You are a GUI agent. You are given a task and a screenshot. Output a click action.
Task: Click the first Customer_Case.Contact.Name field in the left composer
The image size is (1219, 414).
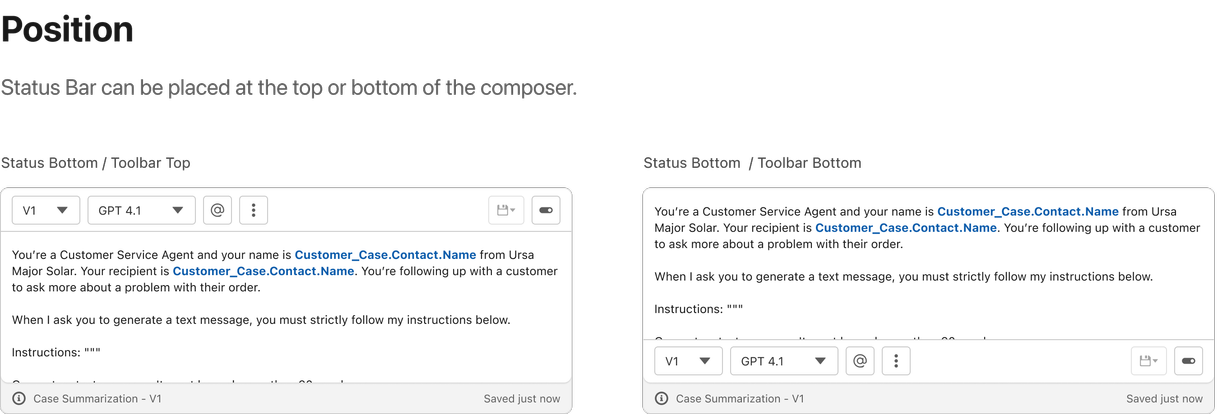tap(385, 255)
